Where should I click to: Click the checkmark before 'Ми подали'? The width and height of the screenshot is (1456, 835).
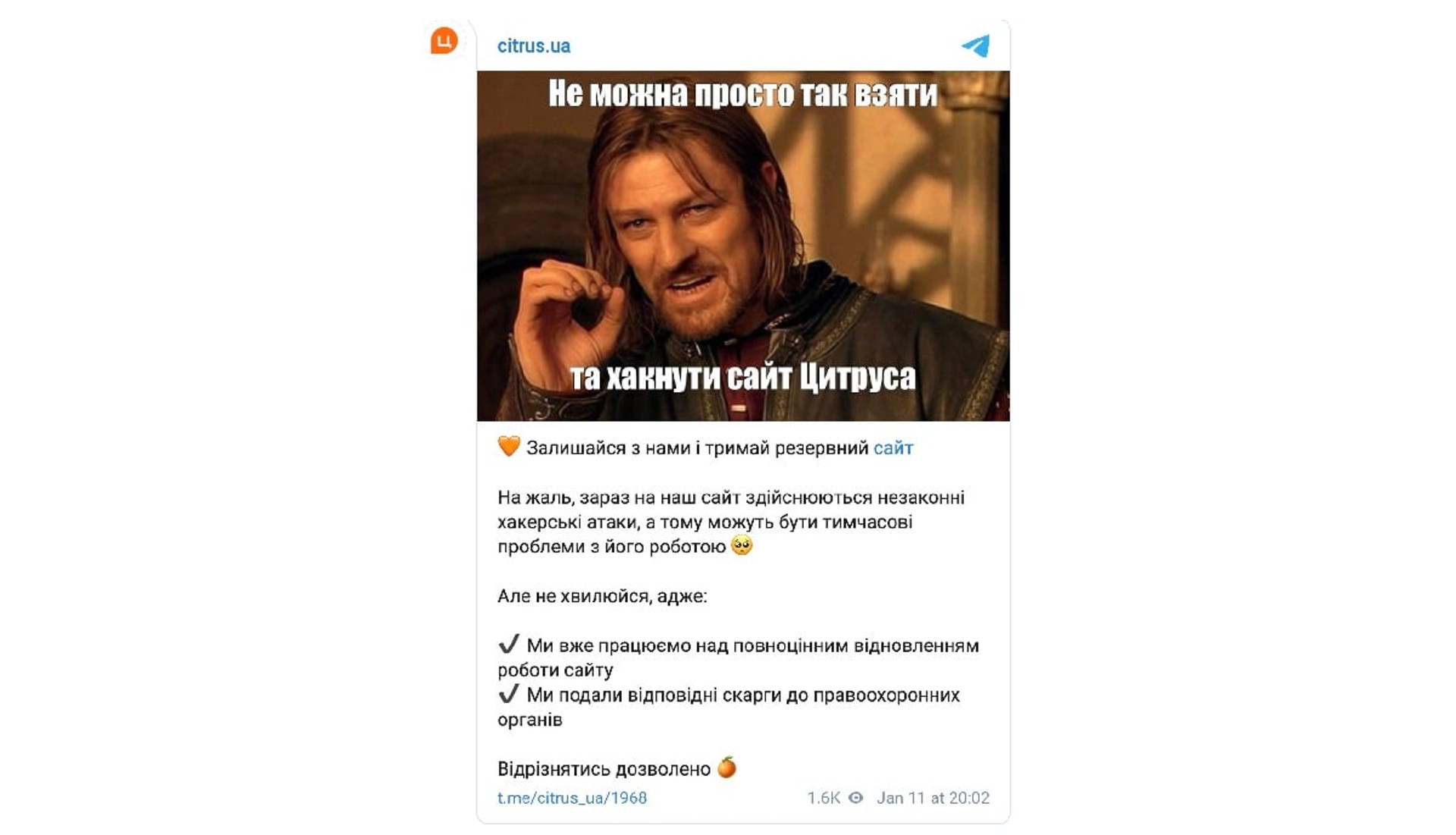[509, 694]
